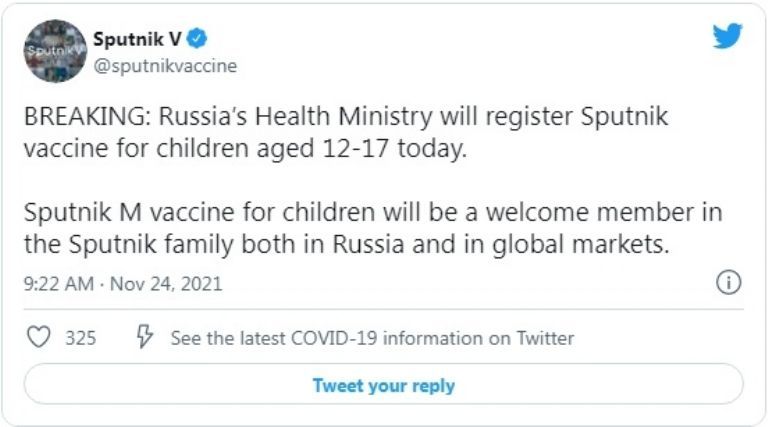The image size is (768, 427).
Task: Click the circled info icon
Action: tap(729, 283)
